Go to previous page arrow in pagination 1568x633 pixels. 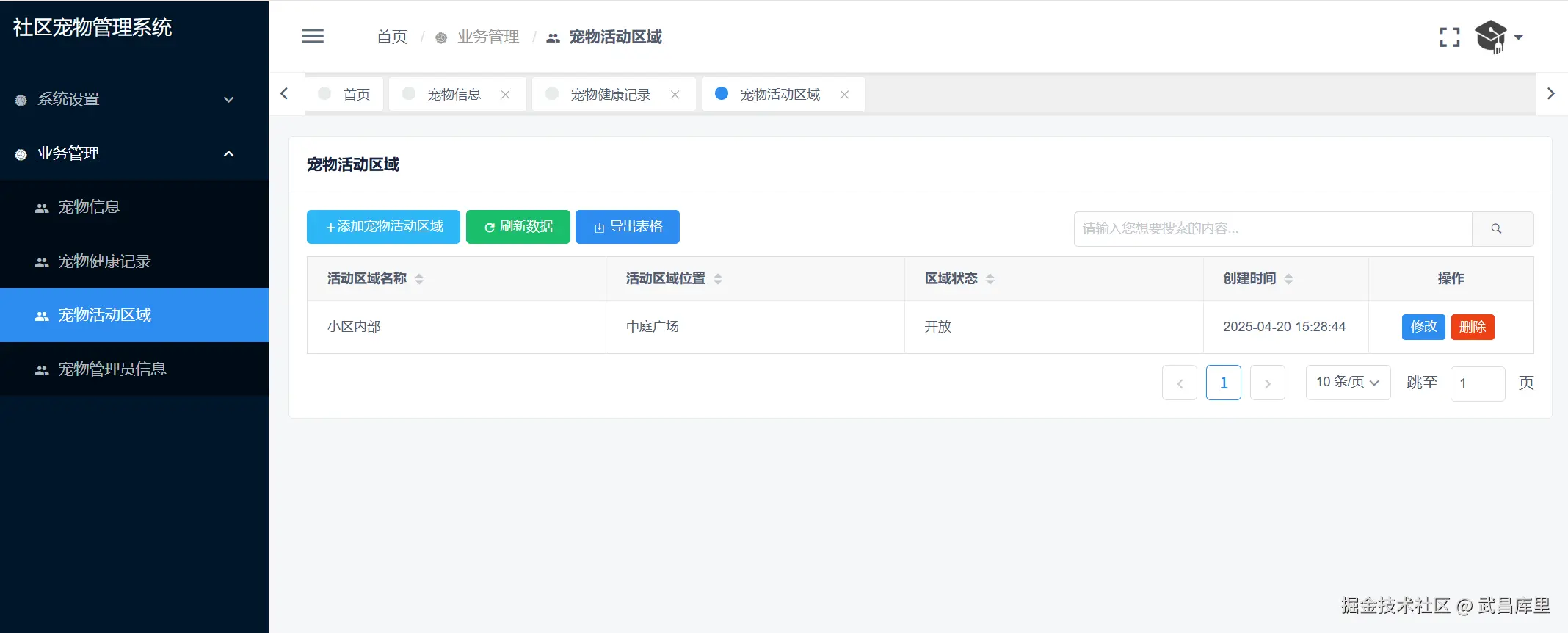coord(1180,383)
